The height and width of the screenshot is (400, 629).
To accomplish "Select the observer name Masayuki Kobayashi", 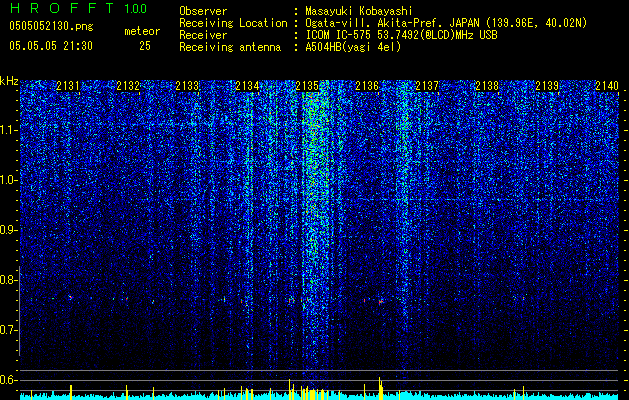I will (x=359, y=11).
